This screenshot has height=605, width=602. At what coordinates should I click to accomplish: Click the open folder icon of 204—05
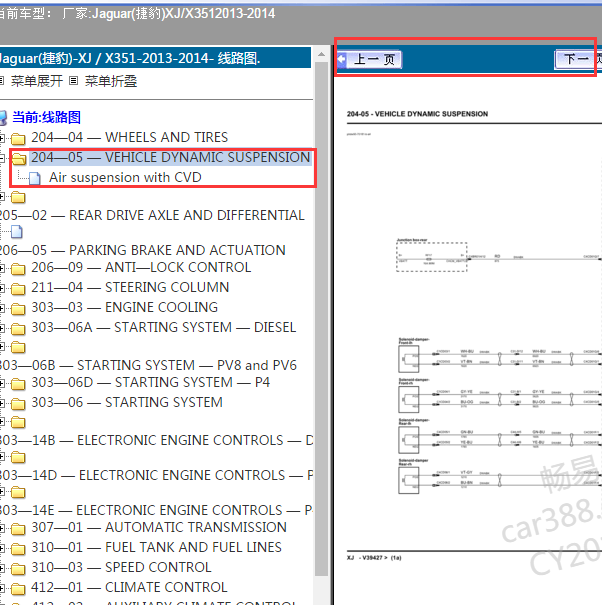19,158
